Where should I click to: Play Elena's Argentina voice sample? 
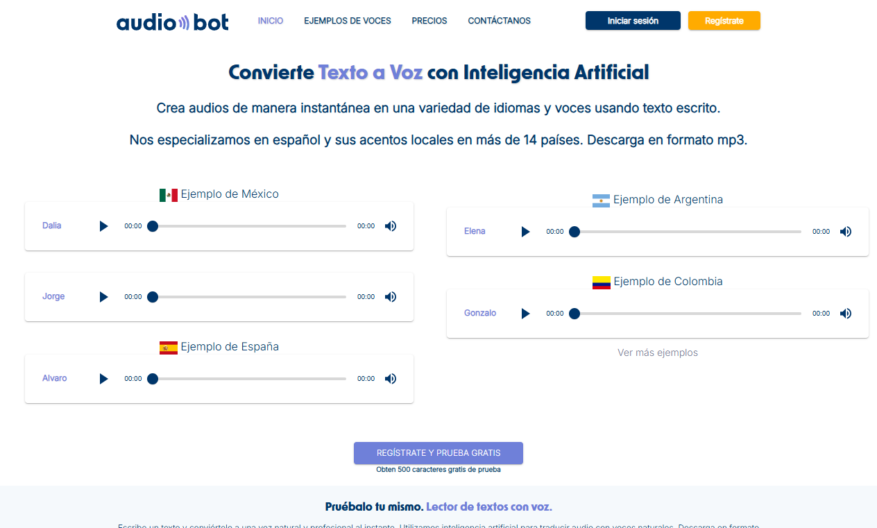(x=525, y=232)
